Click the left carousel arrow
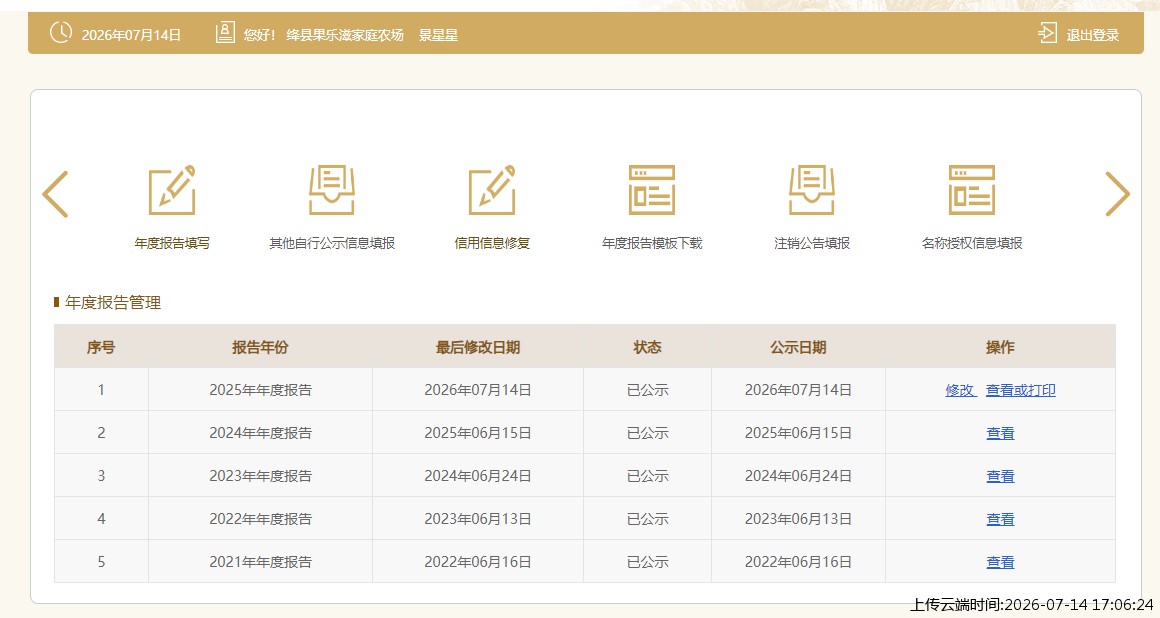1160x618 pixels. pos(55,194)
